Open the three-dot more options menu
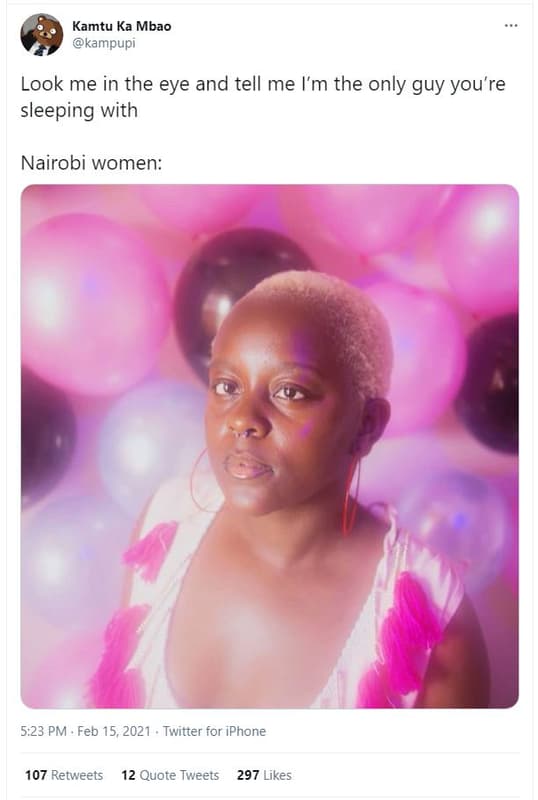The image size is (538, 800). tap(510, 26)
